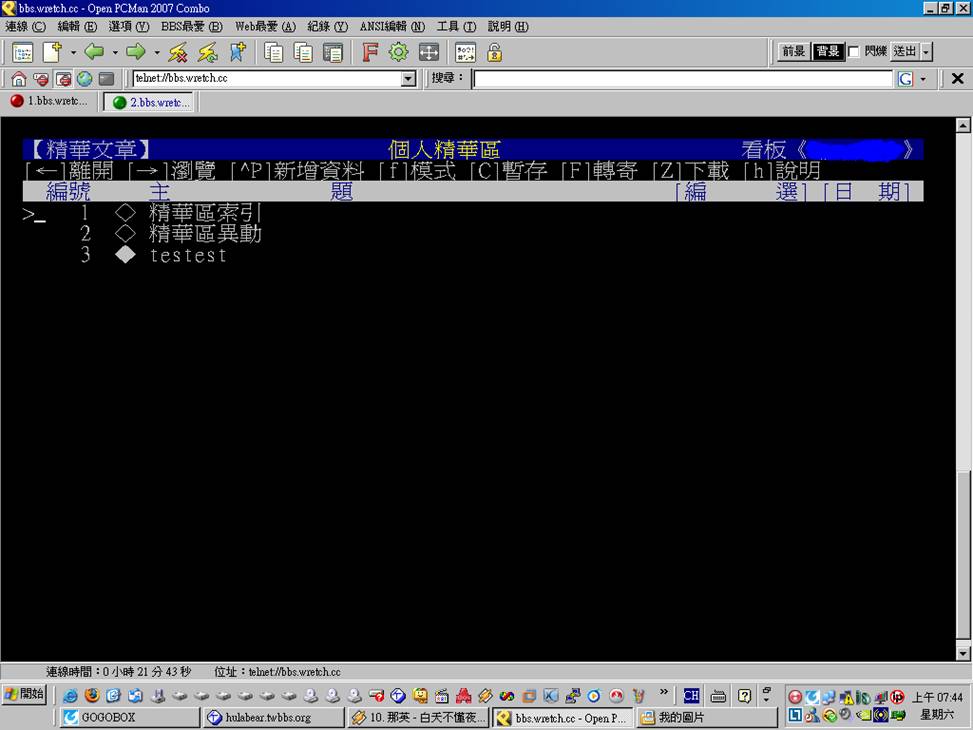Screen dimensions: 973x730
Task: Click the green forward arrow icon
Action: coord(136,52)
